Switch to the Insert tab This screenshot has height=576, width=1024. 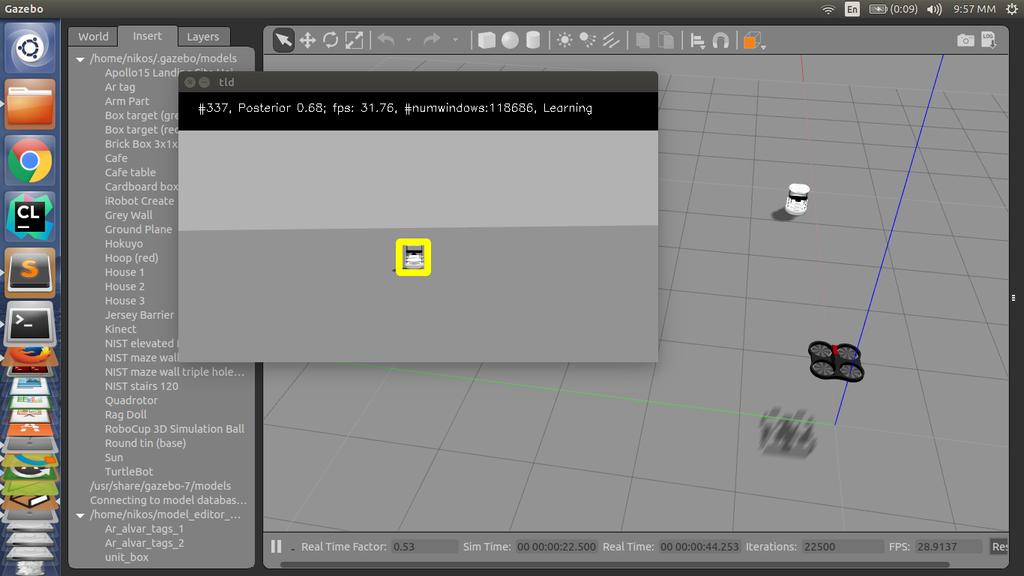(x=147, y=36)
